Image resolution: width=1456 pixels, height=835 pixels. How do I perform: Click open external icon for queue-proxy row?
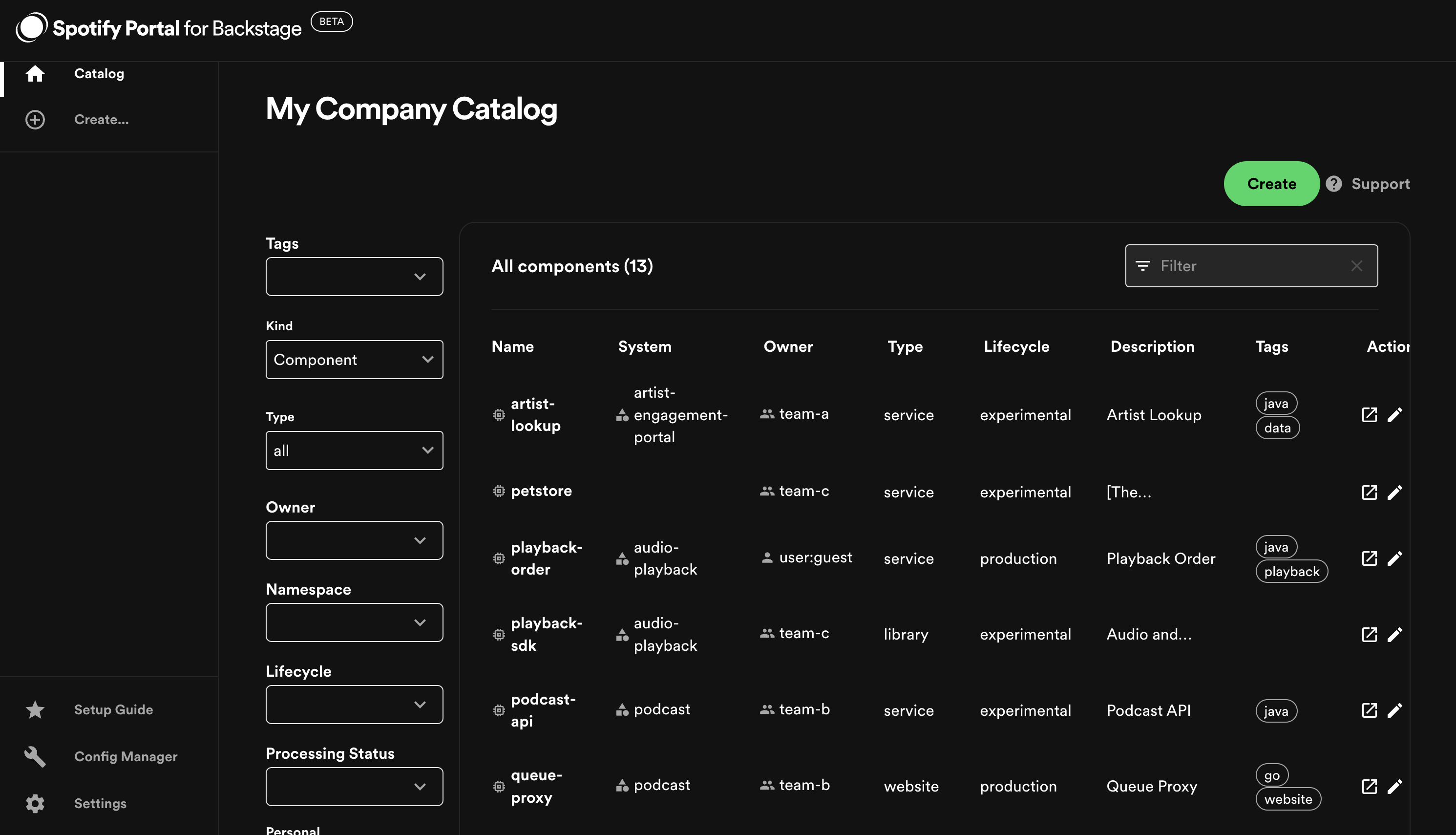pyautogui.click(x=1369, y=786)
